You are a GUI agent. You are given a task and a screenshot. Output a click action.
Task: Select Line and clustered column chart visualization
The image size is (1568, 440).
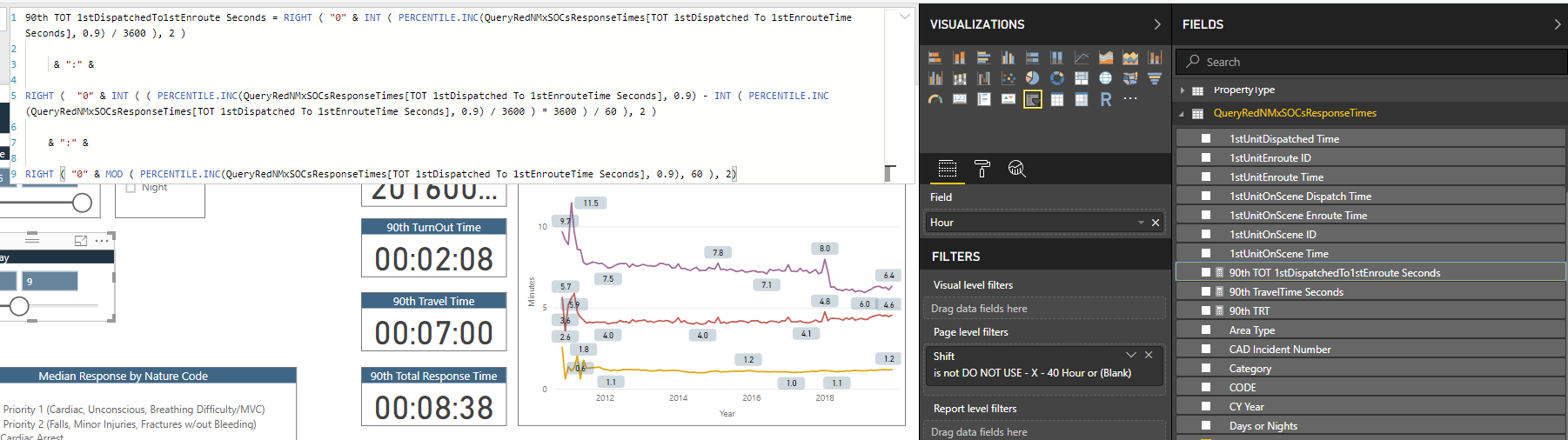pyautogui.click(x=935, y=78)
